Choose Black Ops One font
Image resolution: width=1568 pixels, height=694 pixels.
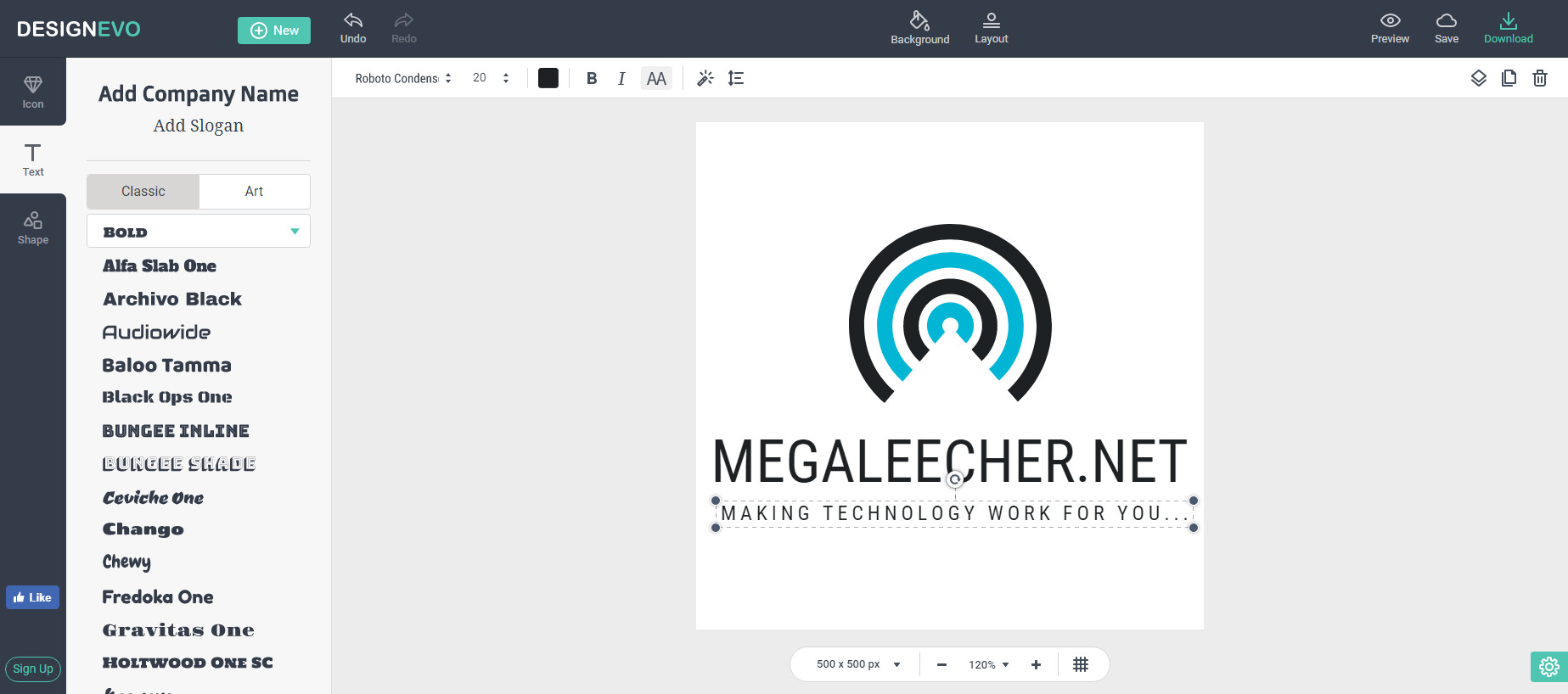(x=167, y=397)
